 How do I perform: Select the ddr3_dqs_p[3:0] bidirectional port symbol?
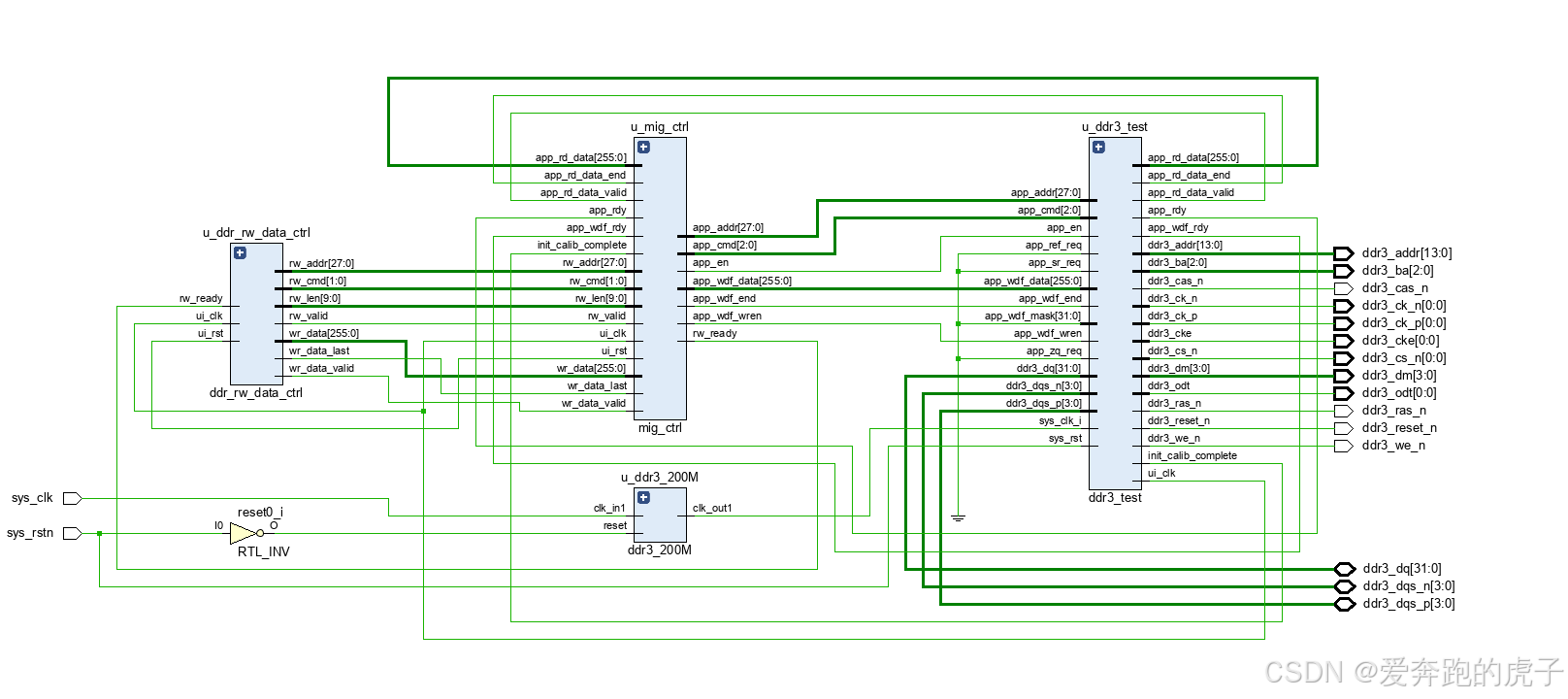click(x=1344, y=604)
